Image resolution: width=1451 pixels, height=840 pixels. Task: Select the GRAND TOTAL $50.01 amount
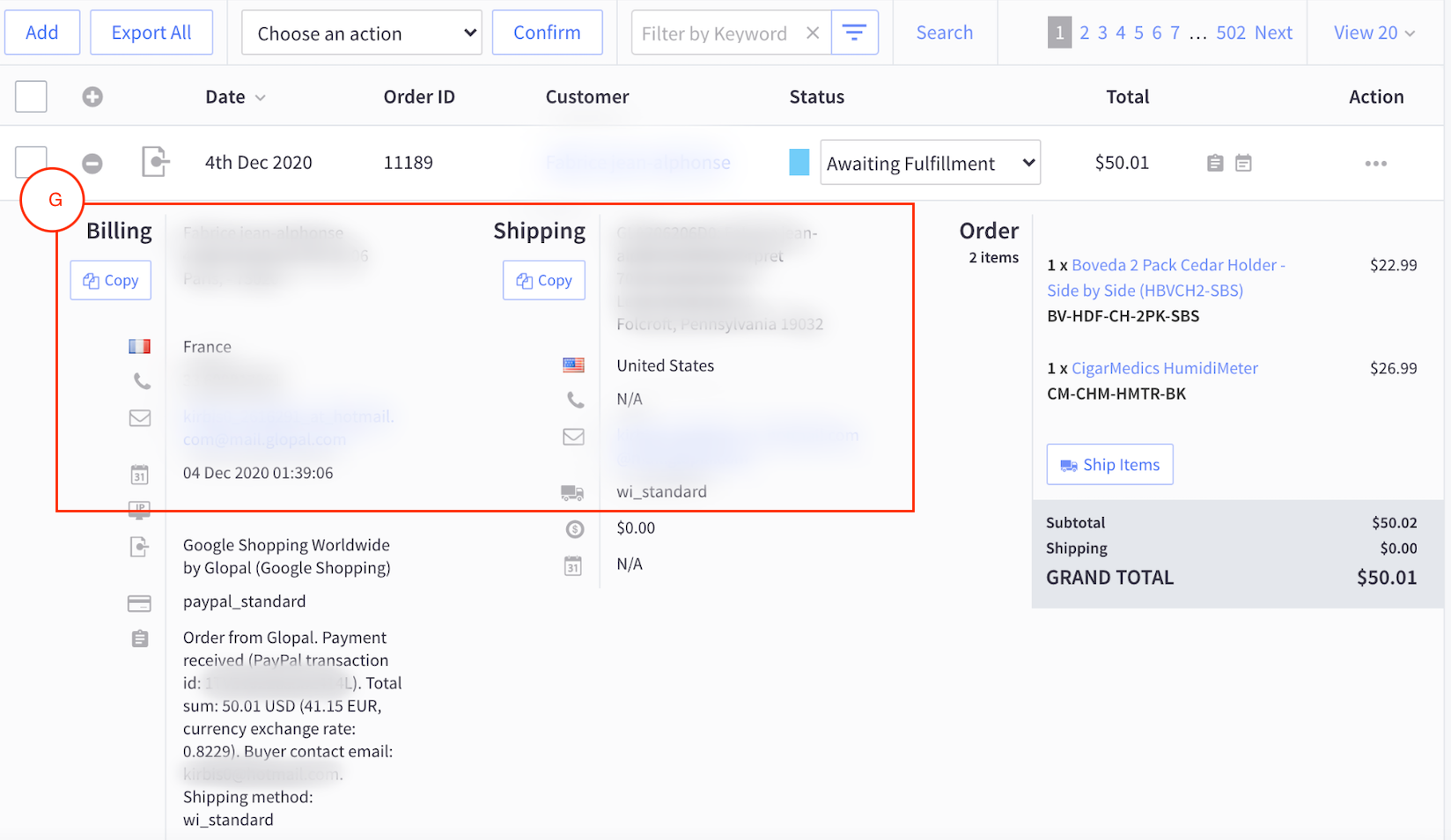[1387, 578]
